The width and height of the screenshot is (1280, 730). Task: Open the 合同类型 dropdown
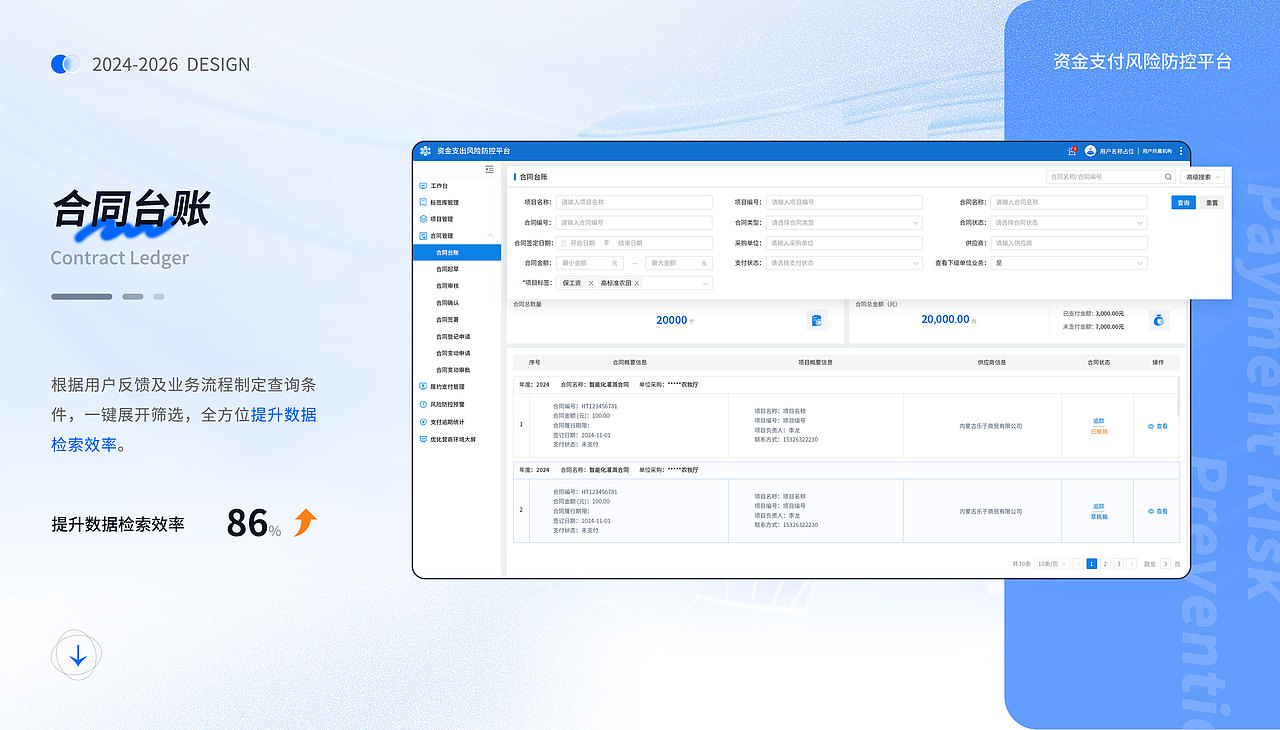[844, 223]
